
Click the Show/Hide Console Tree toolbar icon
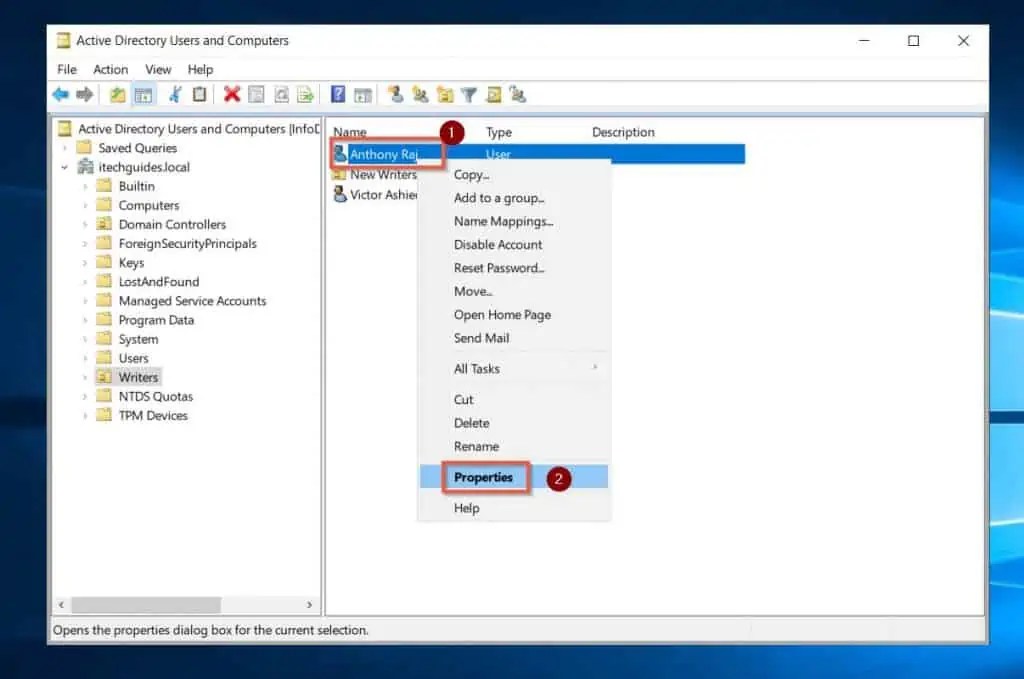pyautogui.click(x=143, y=93)
